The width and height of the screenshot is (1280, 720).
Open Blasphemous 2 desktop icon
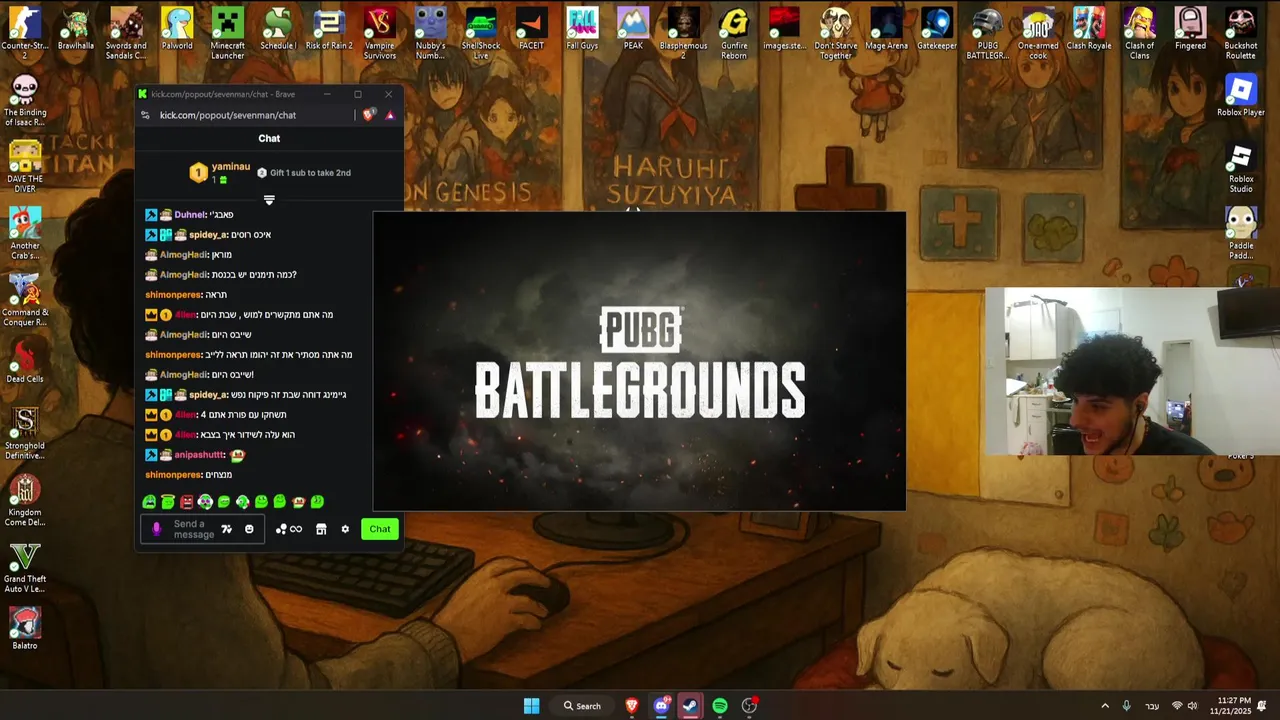tap(684, 32)
